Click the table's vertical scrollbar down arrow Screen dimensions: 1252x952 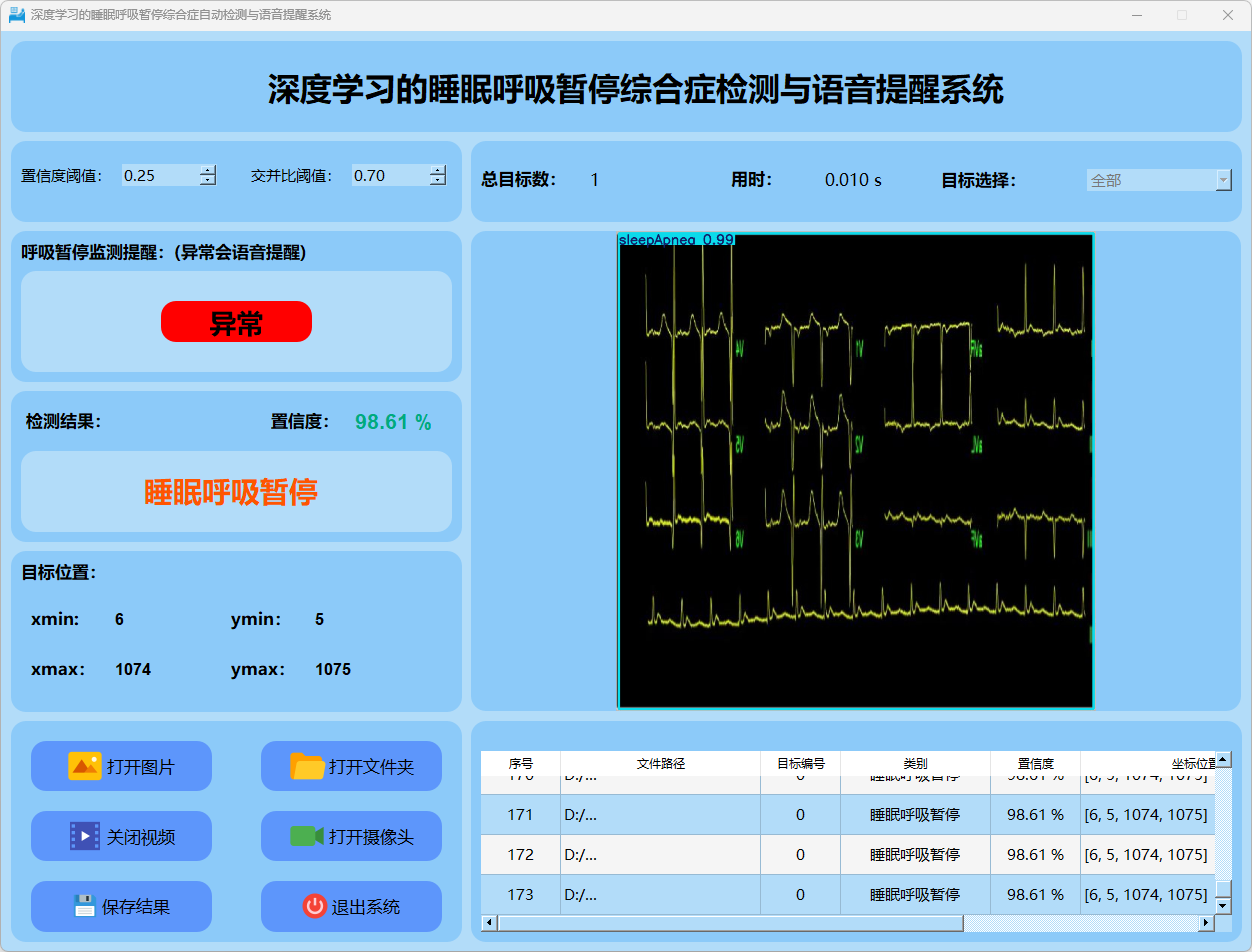point(1223,905)
